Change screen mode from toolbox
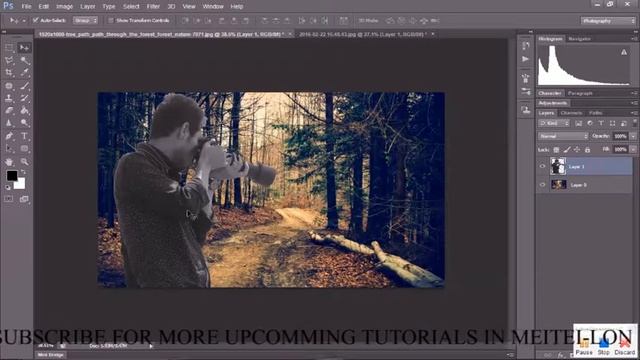The width and height of the screenshot is (640, 360). coord(24,199)
